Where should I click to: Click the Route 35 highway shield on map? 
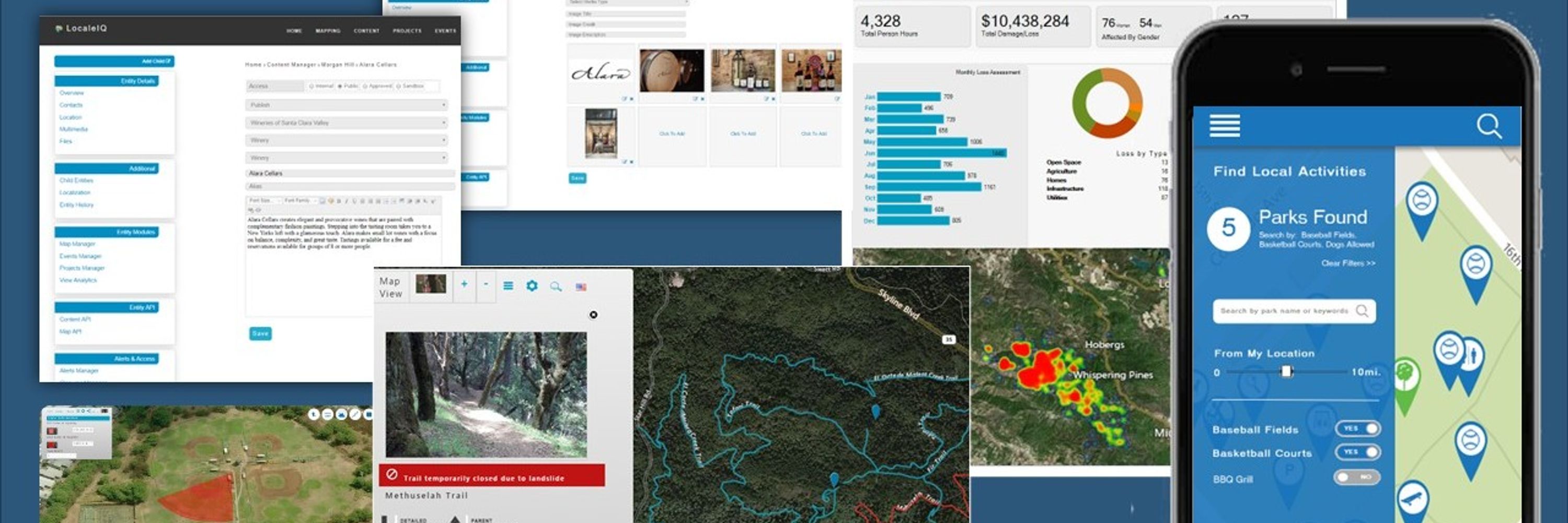pyautogui.click(x=949, y=340)
